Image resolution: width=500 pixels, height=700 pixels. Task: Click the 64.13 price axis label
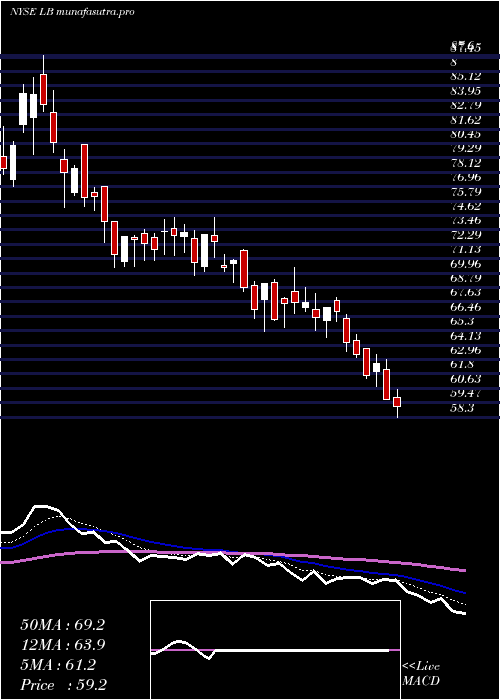pos(466,335)
